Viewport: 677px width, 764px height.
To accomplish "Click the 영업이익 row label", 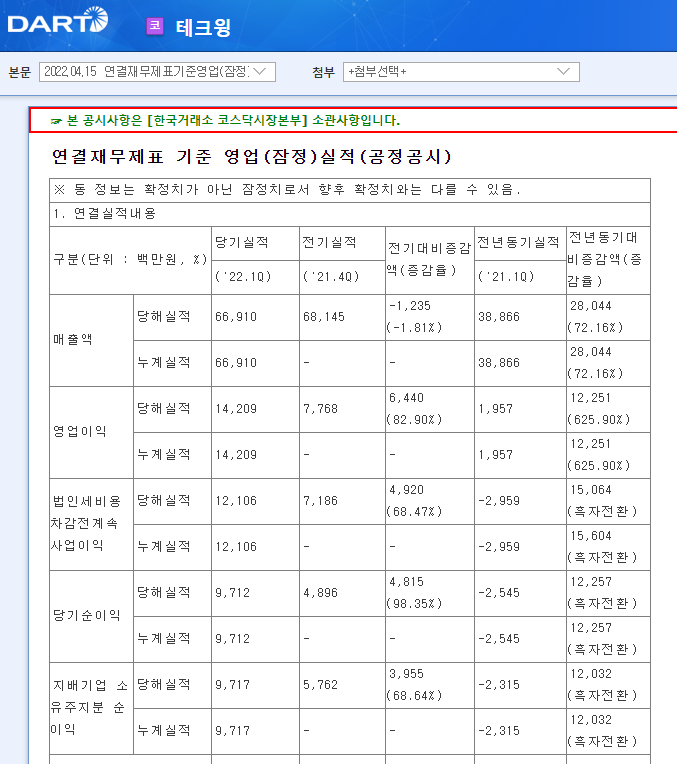I will (x=79, y=431).
